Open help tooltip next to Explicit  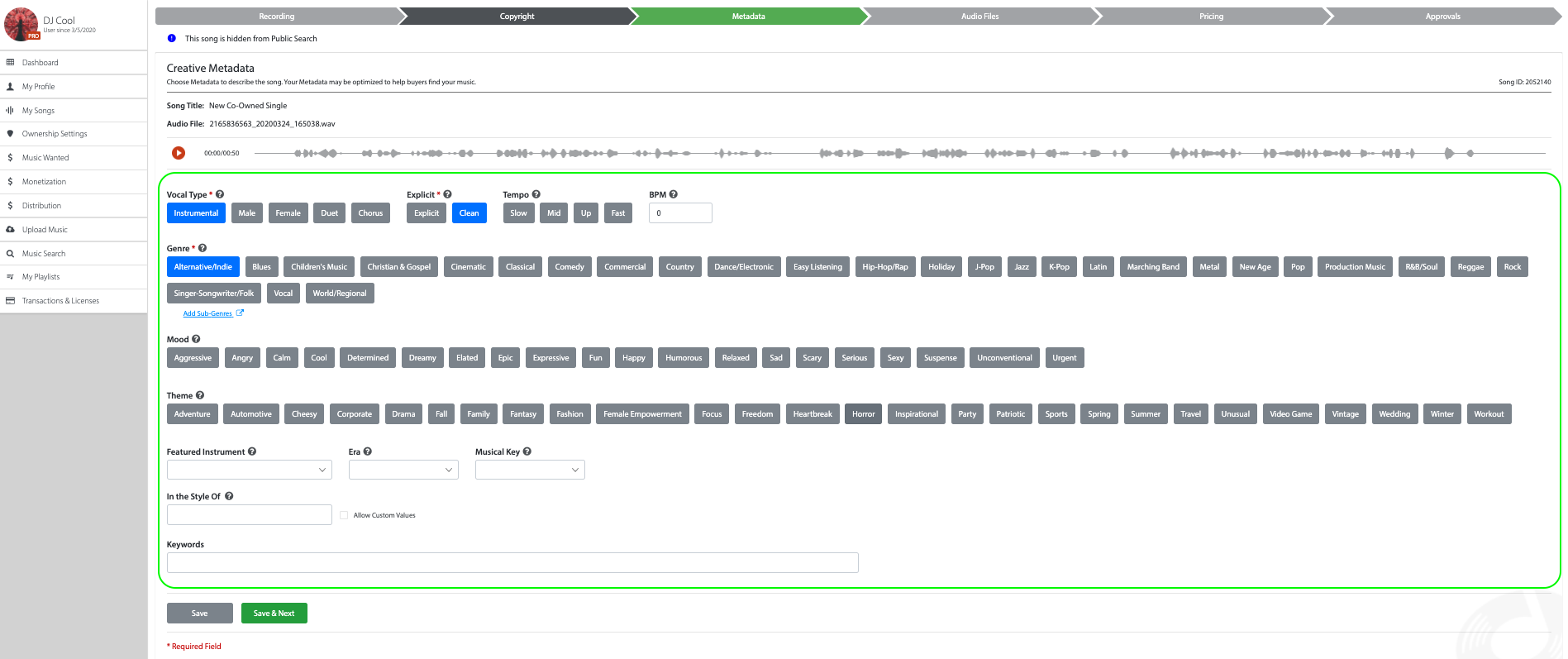coord(447,194)
